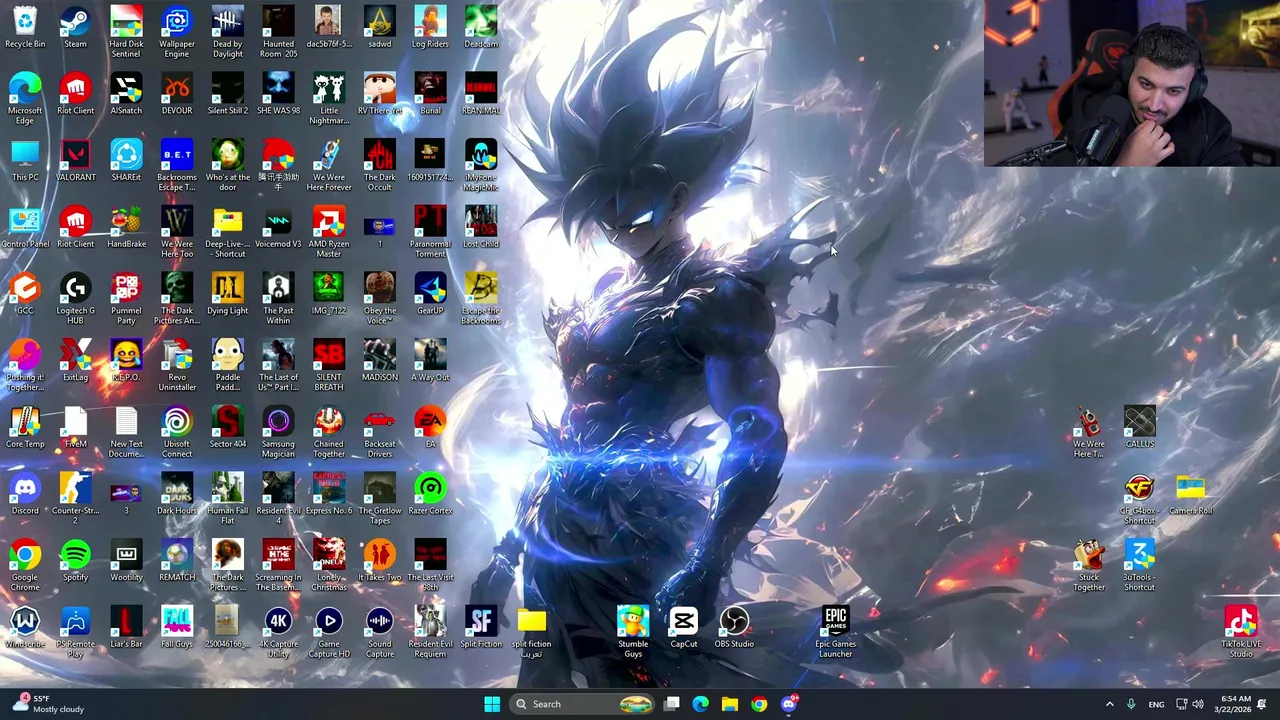The height and width of the screenshot is (720, 1280).
Task: Select the Ubisoft Connect icon
Action: (177, 432)
